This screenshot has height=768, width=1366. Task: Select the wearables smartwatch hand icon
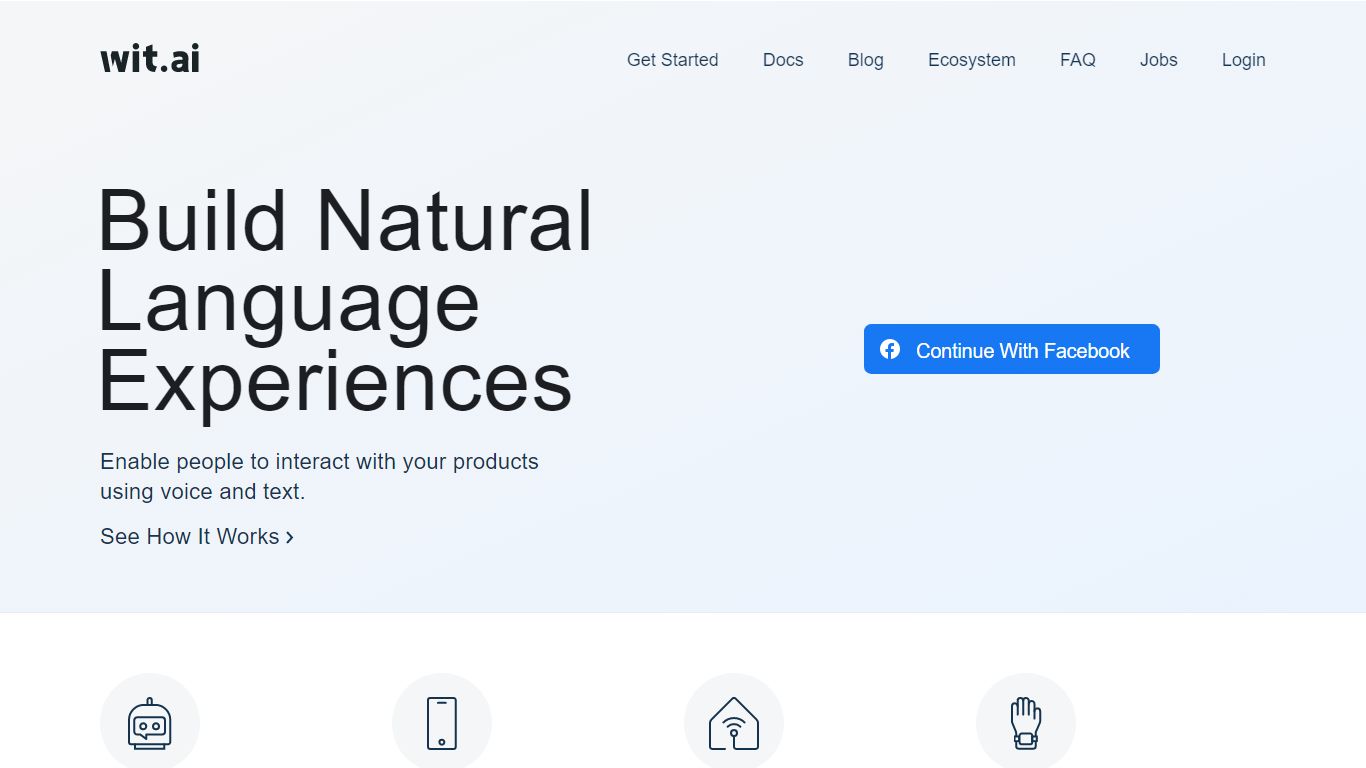coord(1026,721)
